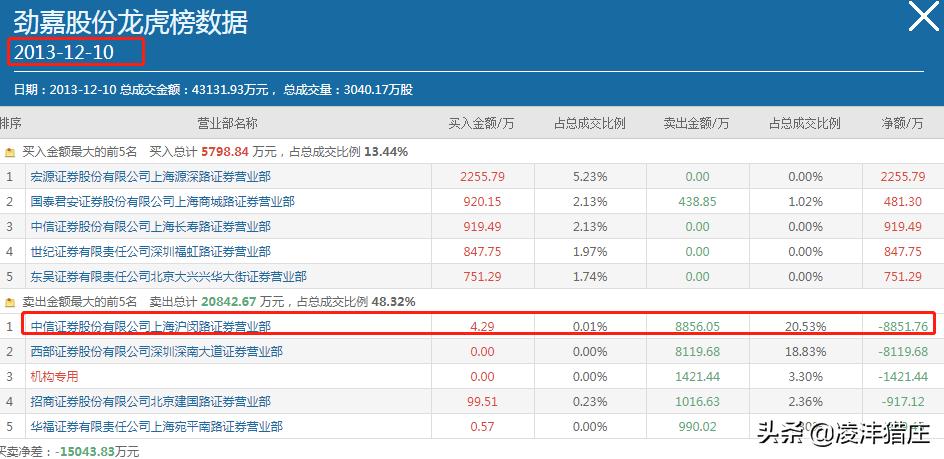Select net amount cell -8851.76
The height and width of the screenshot is (459, 944).
click(x=902, y=326)
